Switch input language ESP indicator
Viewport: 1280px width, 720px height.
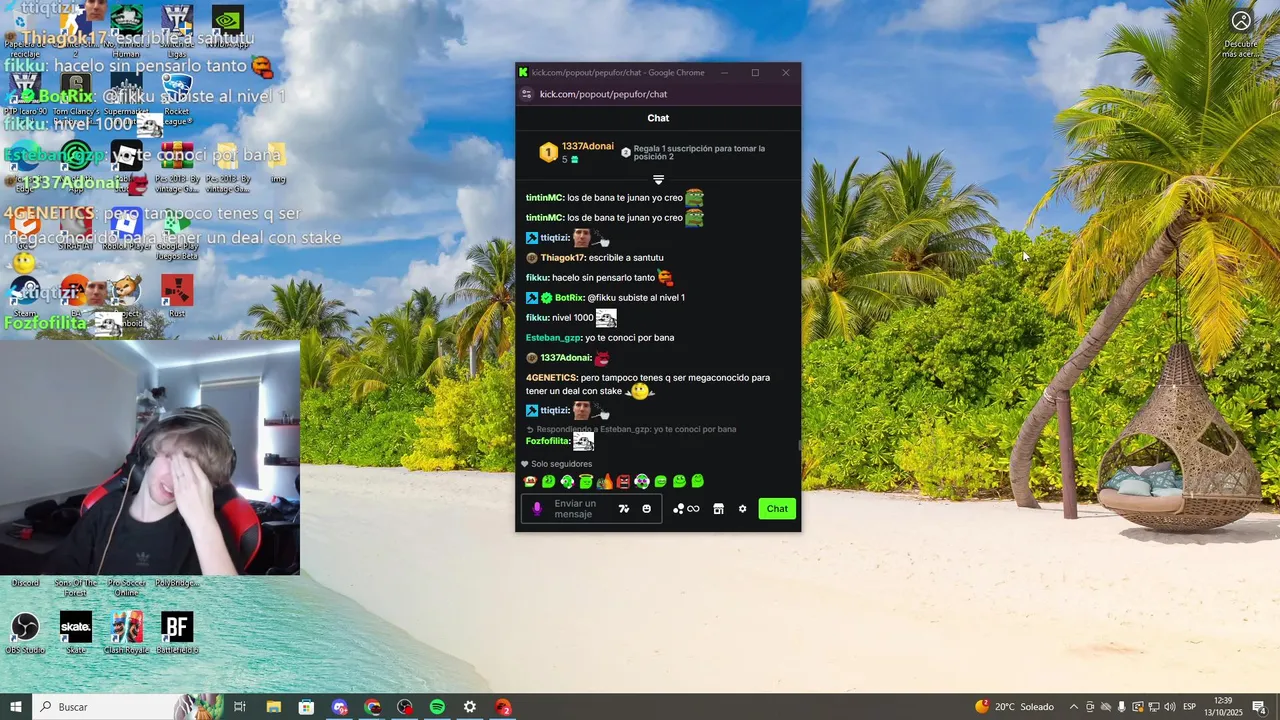coord(1190,707)
